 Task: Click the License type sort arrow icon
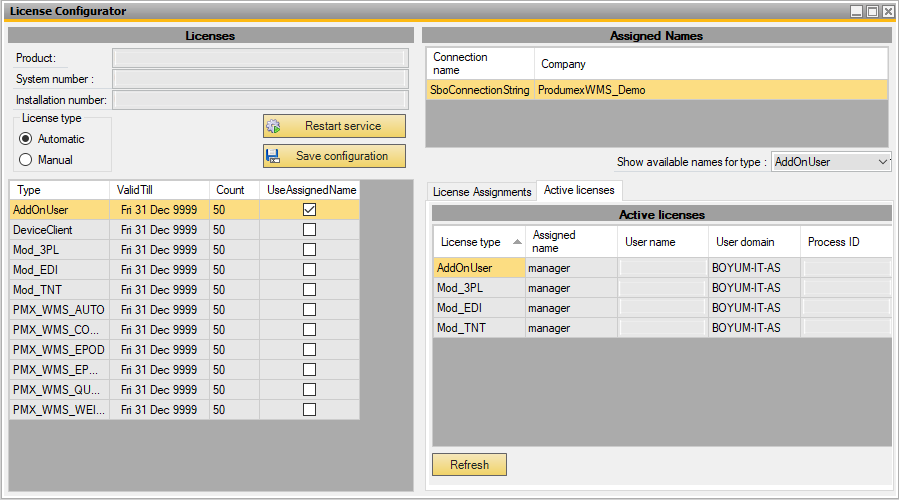517,242
